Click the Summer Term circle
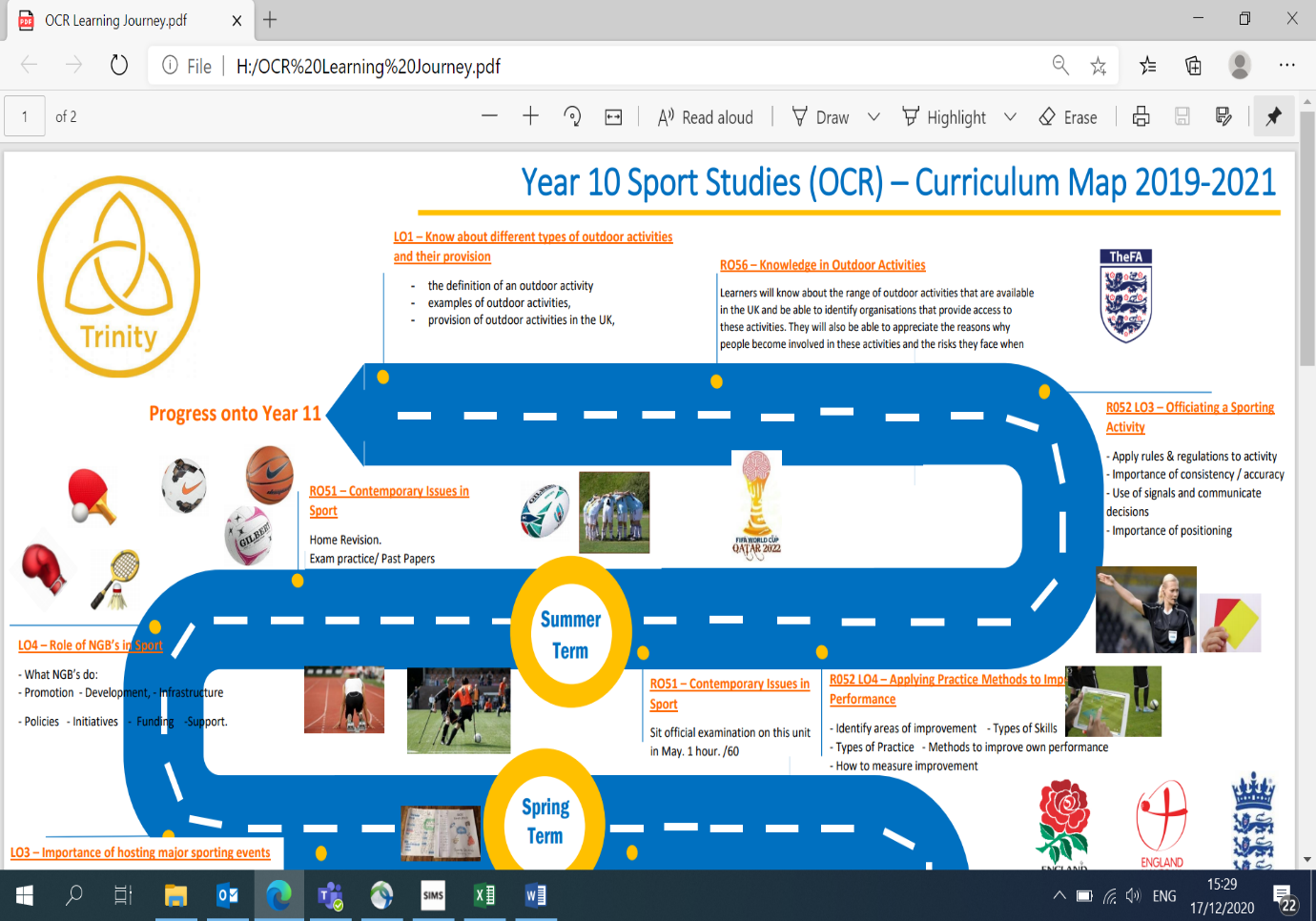The width and height of the screenshot is (1316, 921). [x=570, y=633]
